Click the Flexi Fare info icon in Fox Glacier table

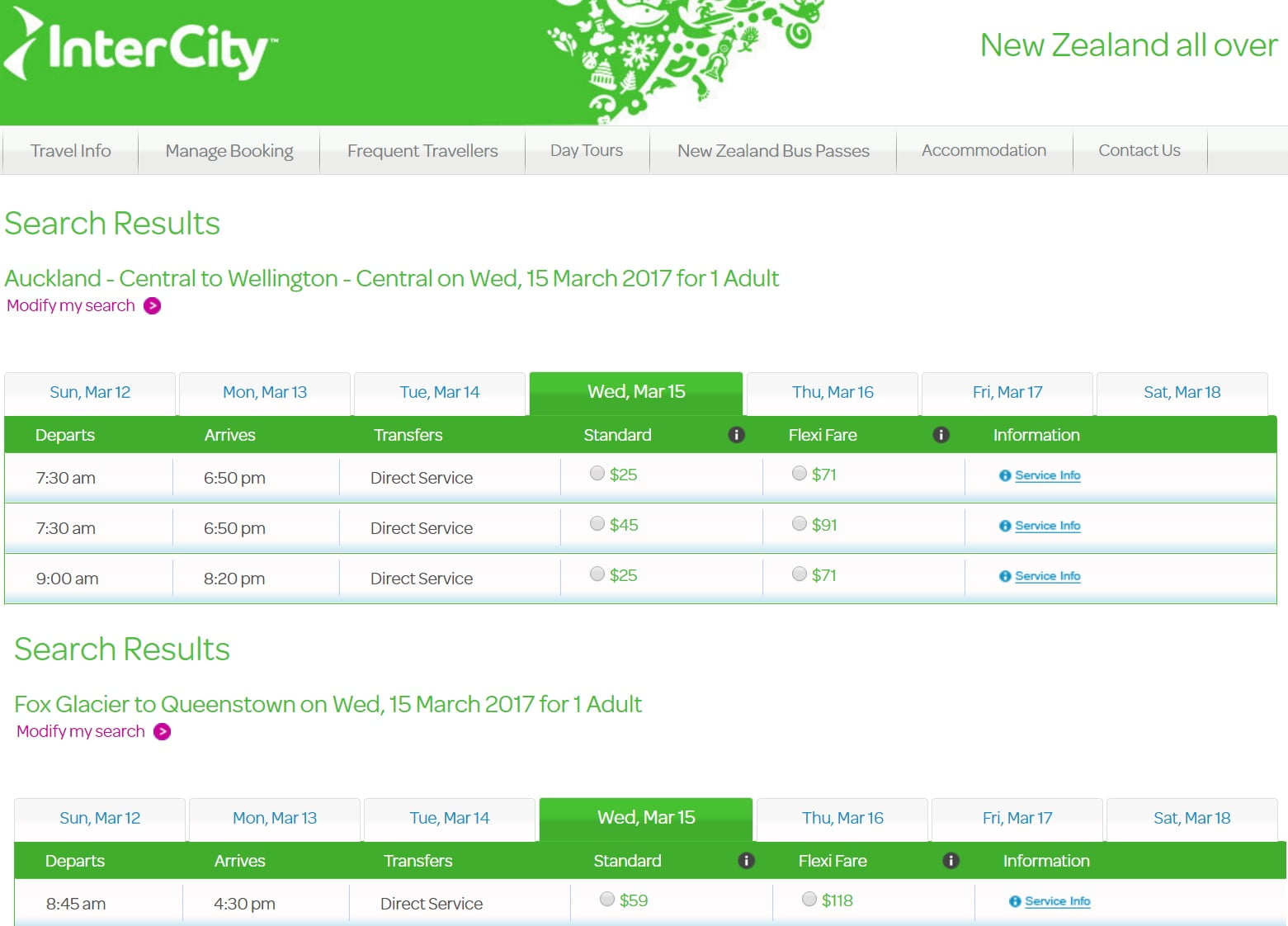coord(951,861)
